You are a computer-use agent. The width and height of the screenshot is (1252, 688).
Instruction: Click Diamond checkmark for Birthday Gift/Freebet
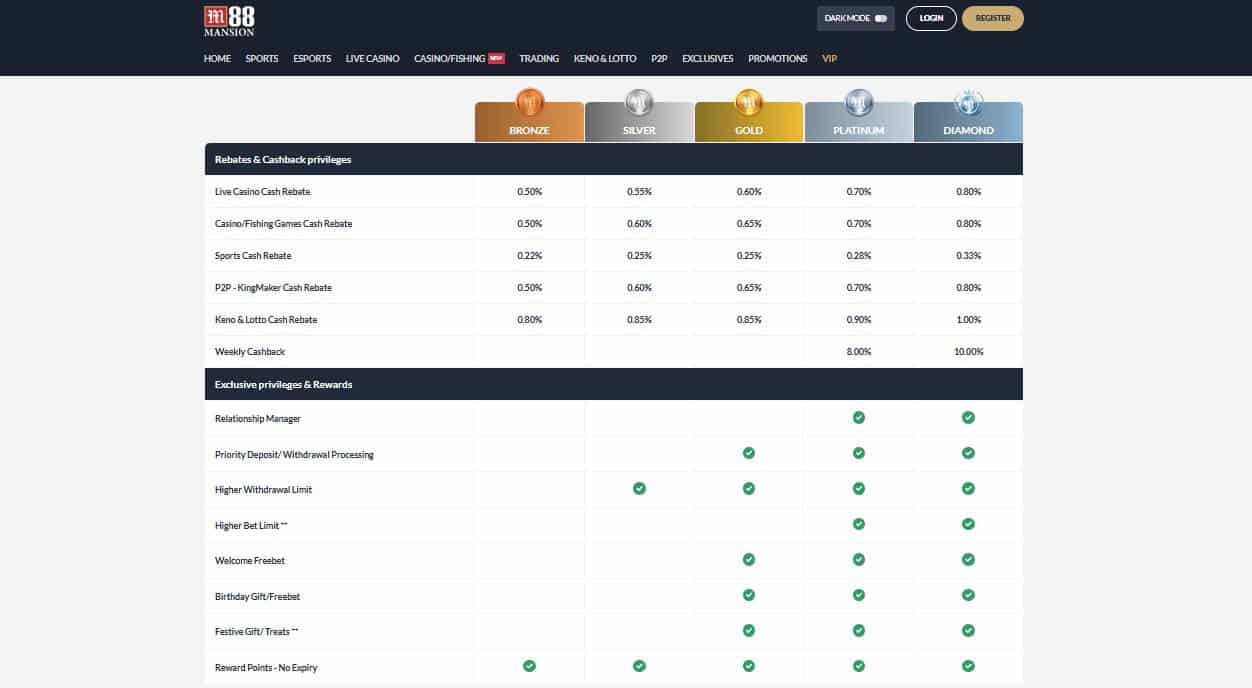[x=968, y=595]
